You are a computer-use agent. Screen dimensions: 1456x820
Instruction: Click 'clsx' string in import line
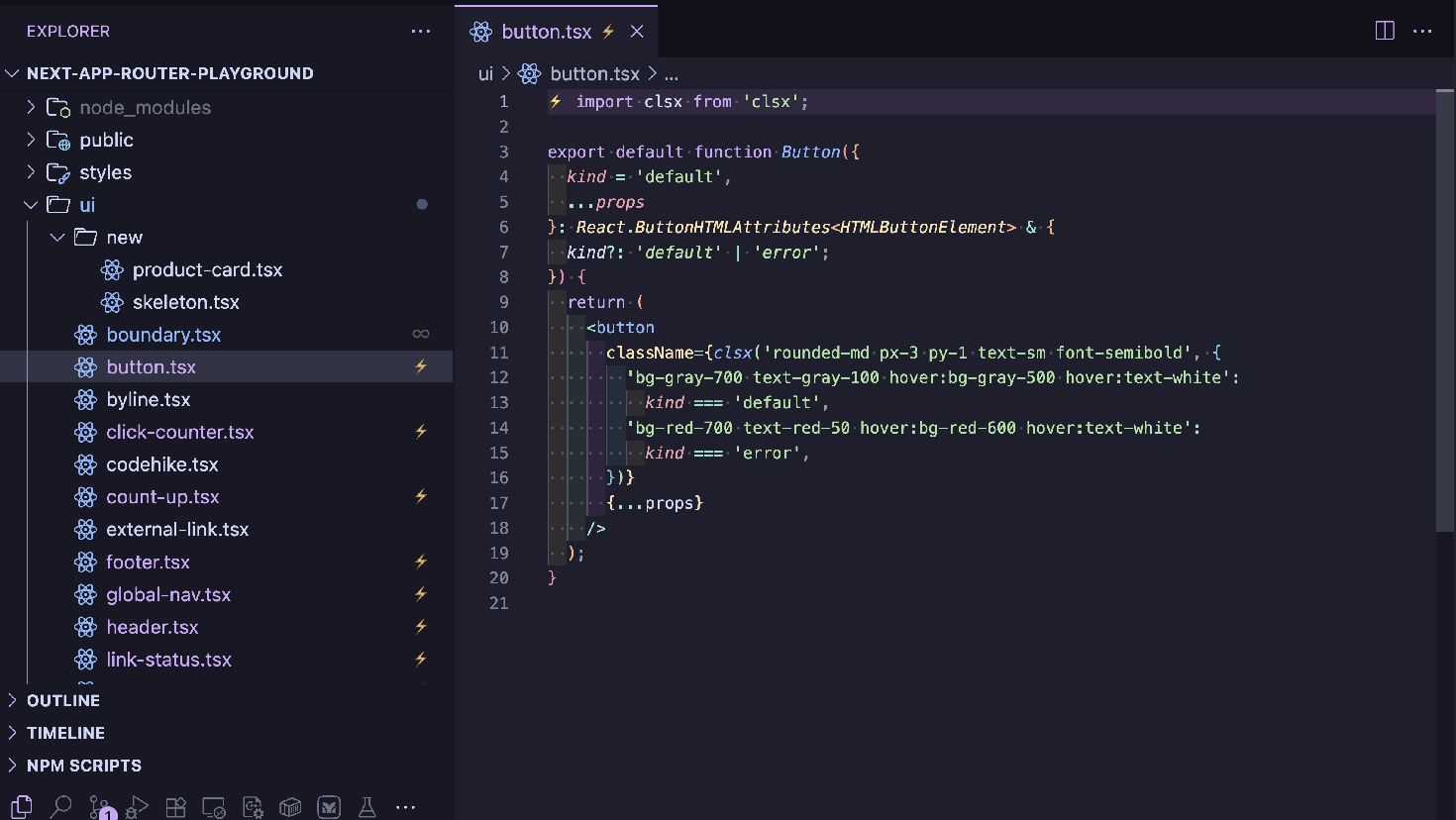771,102
